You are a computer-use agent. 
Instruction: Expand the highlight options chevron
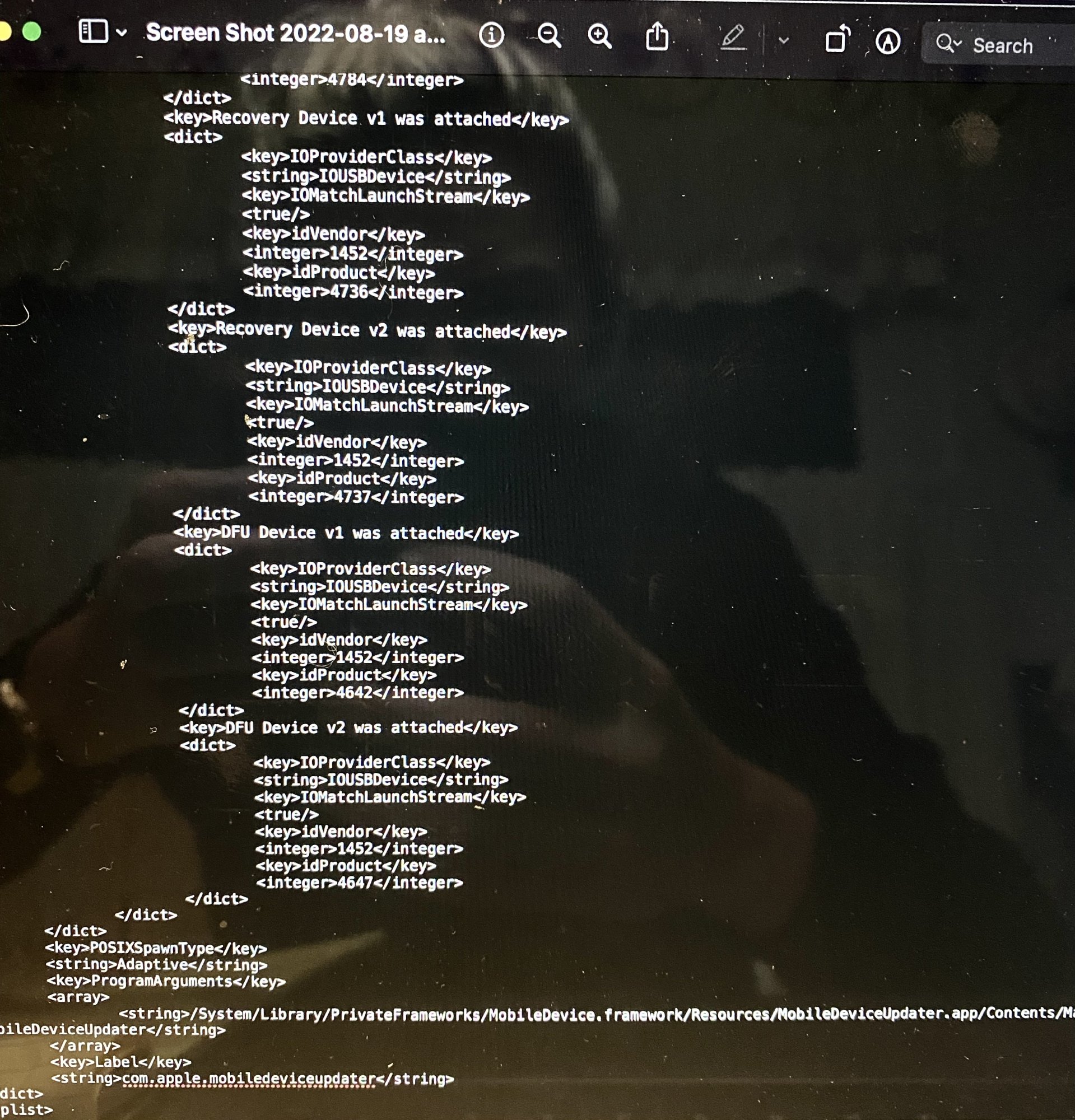tap(784, 40)
